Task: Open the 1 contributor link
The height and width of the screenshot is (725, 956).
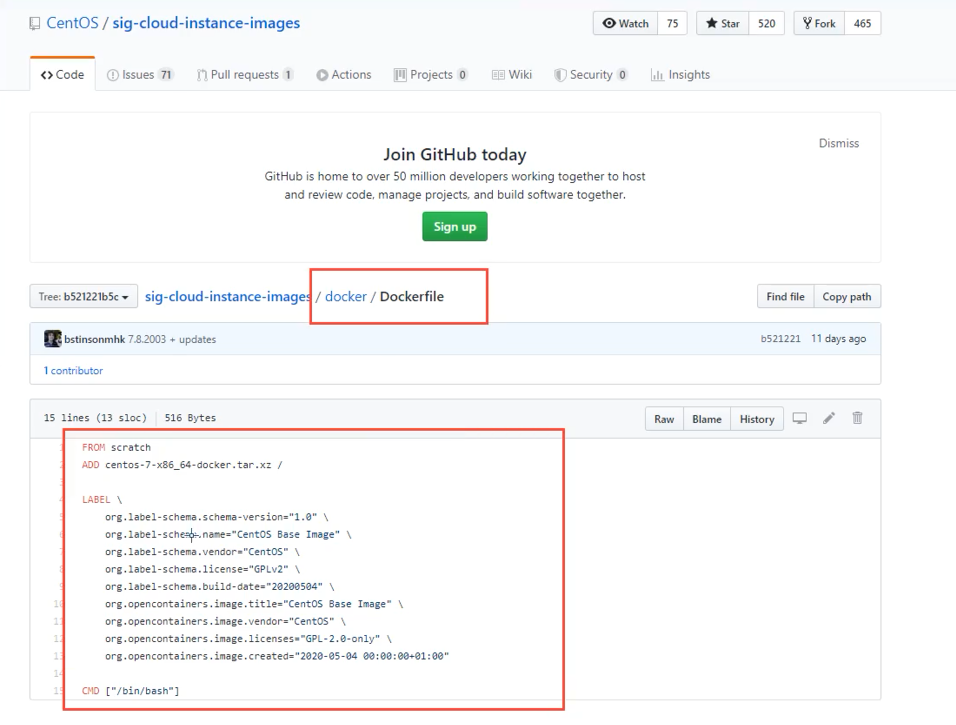Action: [73, 370]
